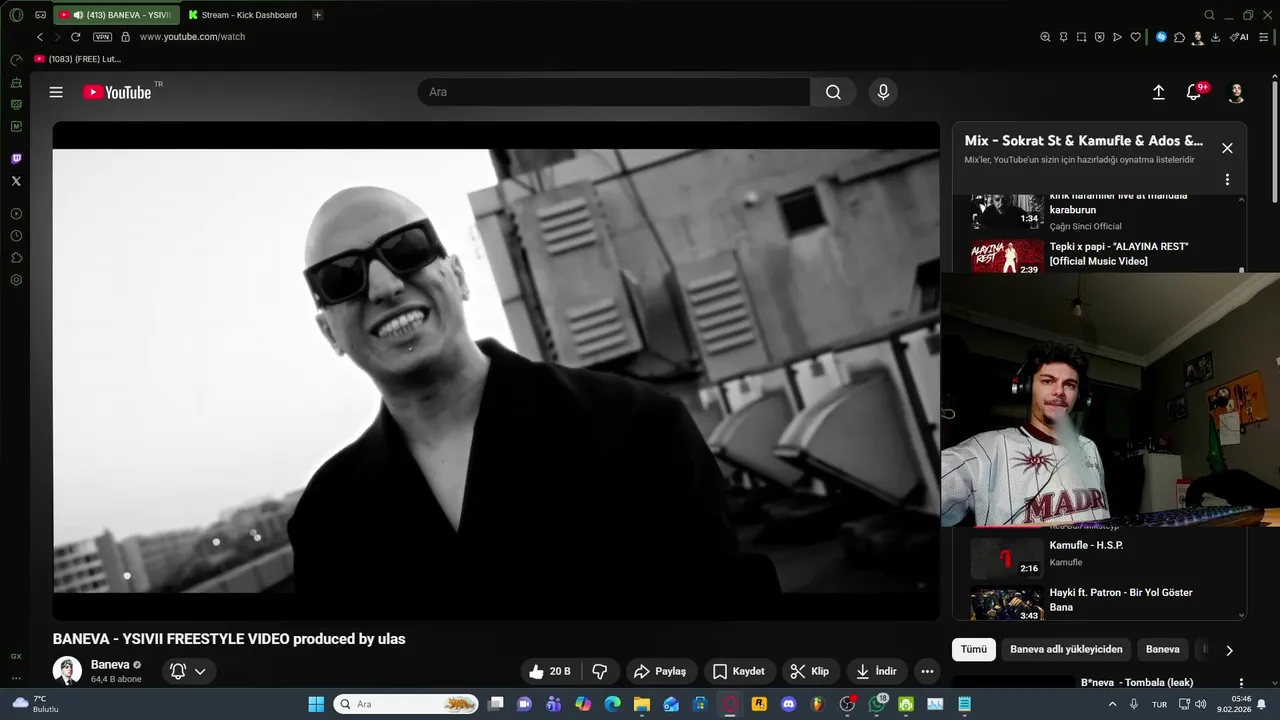Screen dimensions: 1280x720
Task: Reload the page with refresh icon
Action: (x=75, y=37)
